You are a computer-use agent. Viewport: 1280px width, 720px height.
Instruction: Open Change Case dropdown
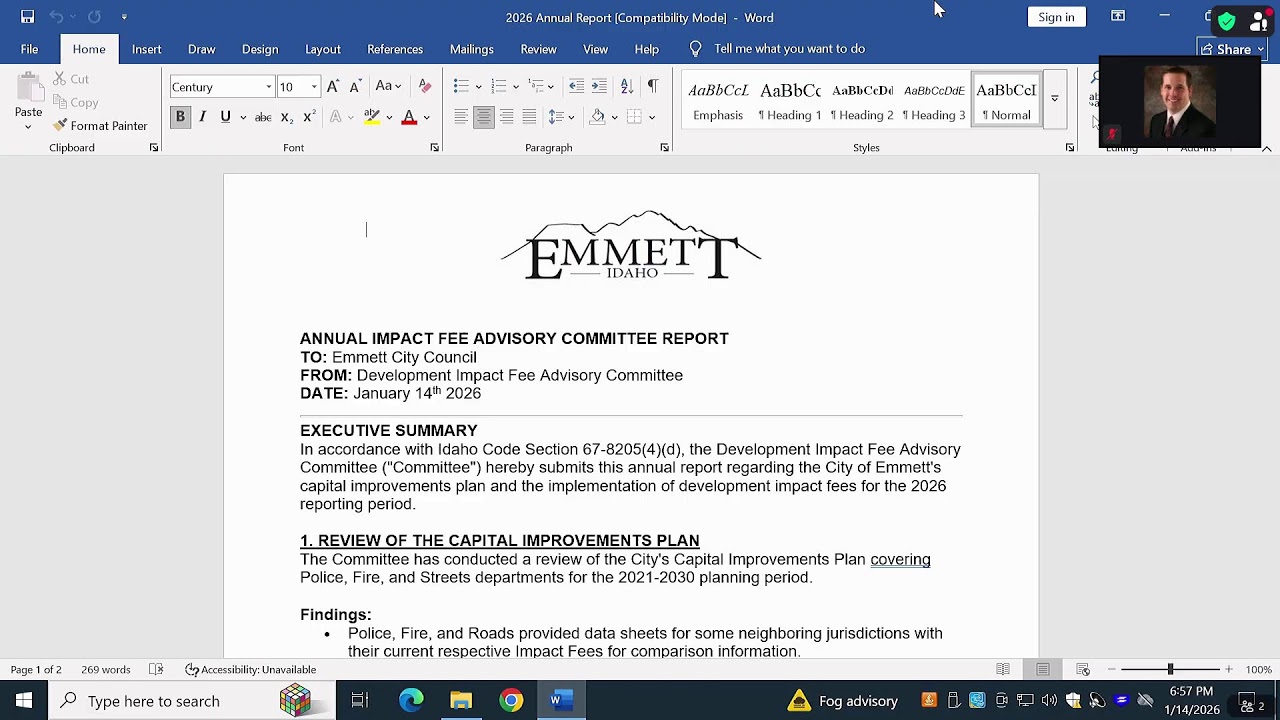pos(388,87)
